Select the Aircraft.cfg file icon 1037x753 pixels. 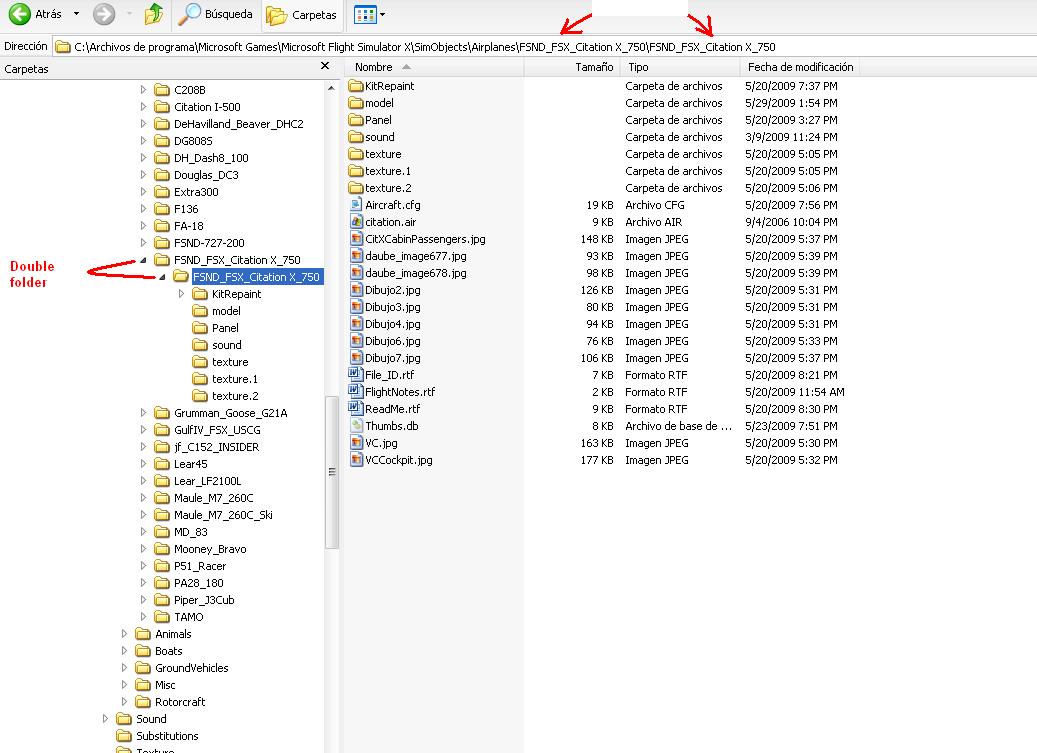(x=356, y=205)
